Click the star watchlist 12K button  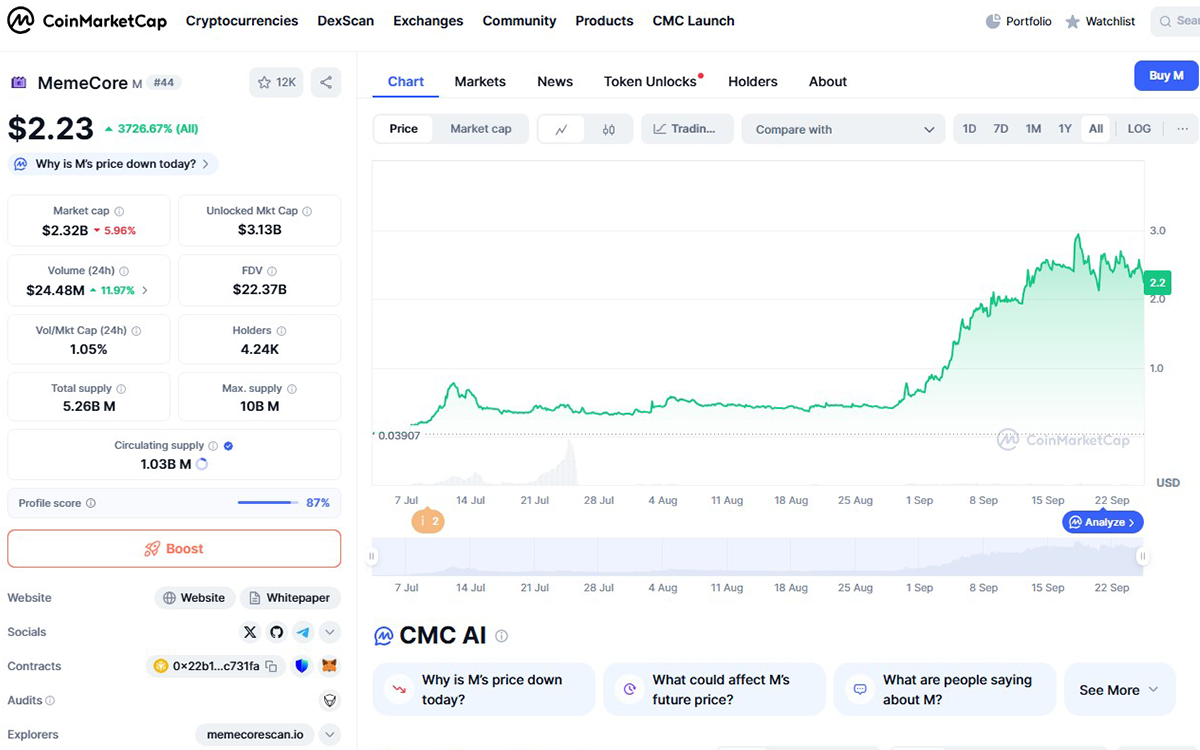coord(277,82)
